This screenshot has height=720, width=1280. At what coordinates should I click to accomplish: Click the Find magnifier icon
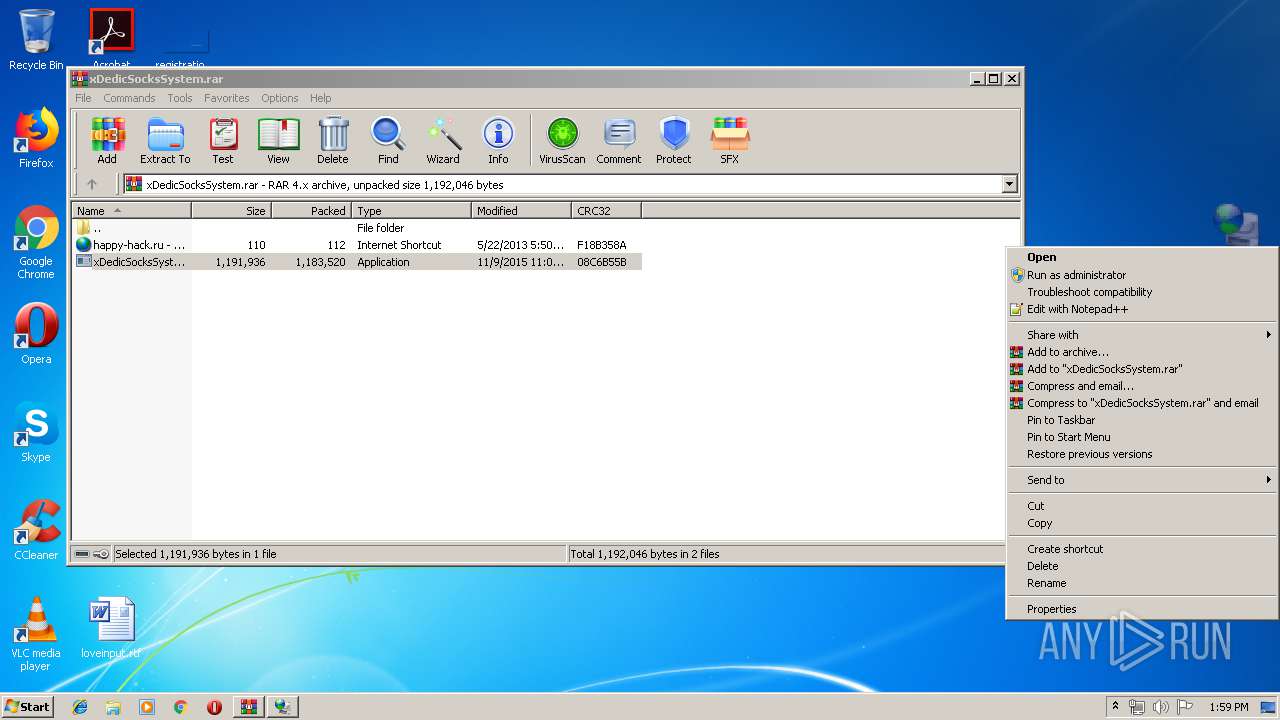pyautogui.click(x=388, y=140)
